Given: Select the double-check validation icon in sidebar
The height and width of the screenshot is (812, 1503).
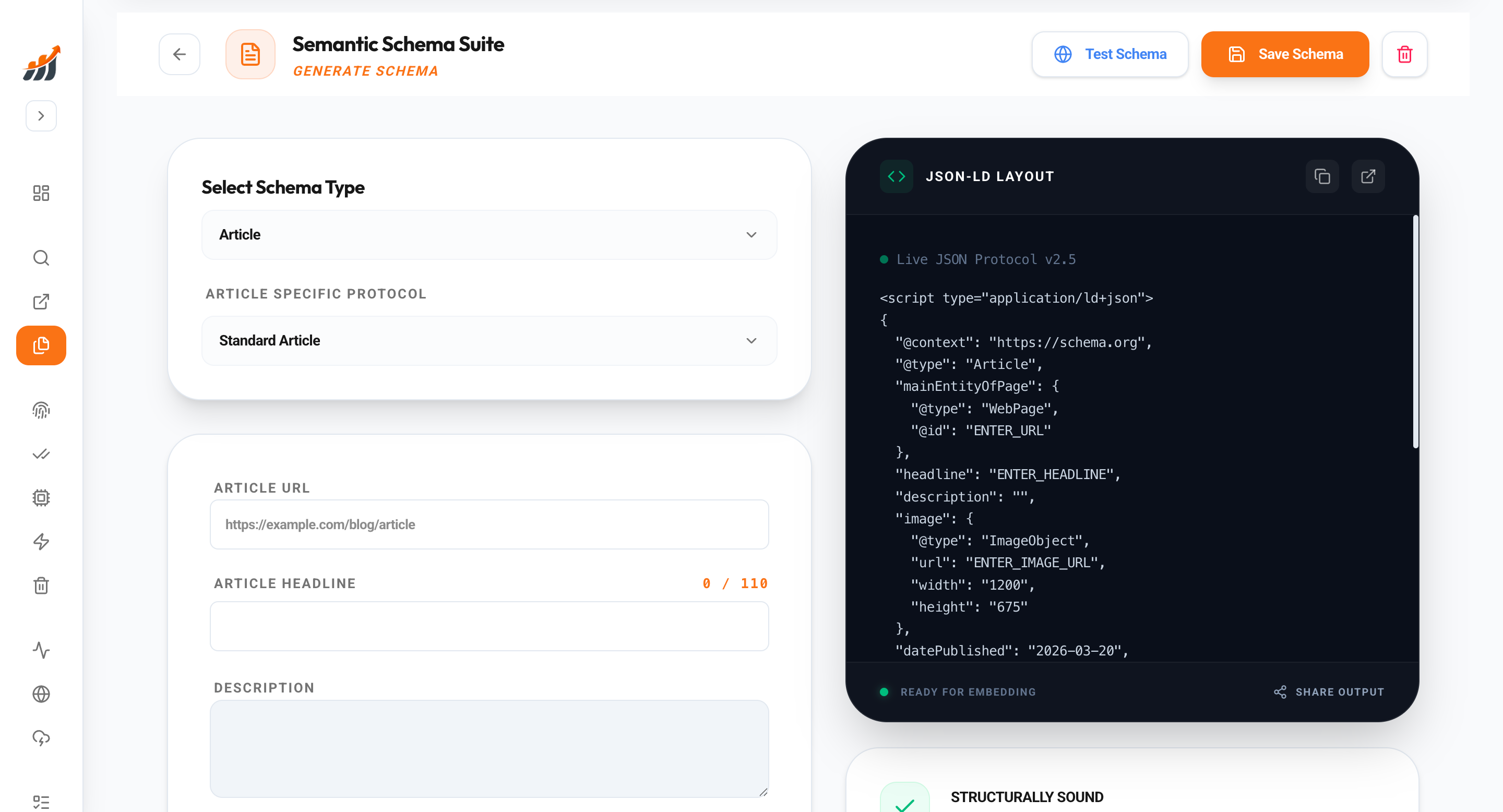Looking at the screenshot, I should [41, 454].
